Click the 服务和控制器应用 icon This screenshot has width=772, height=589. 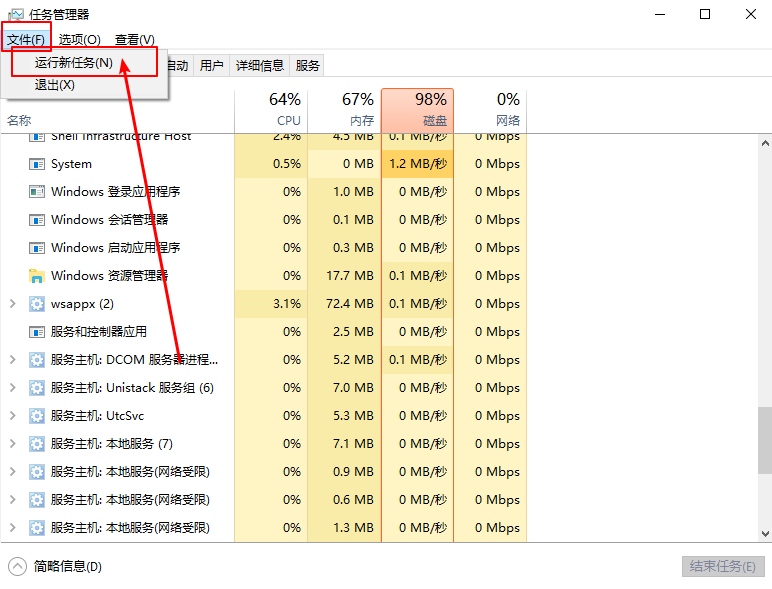point(37,332)
